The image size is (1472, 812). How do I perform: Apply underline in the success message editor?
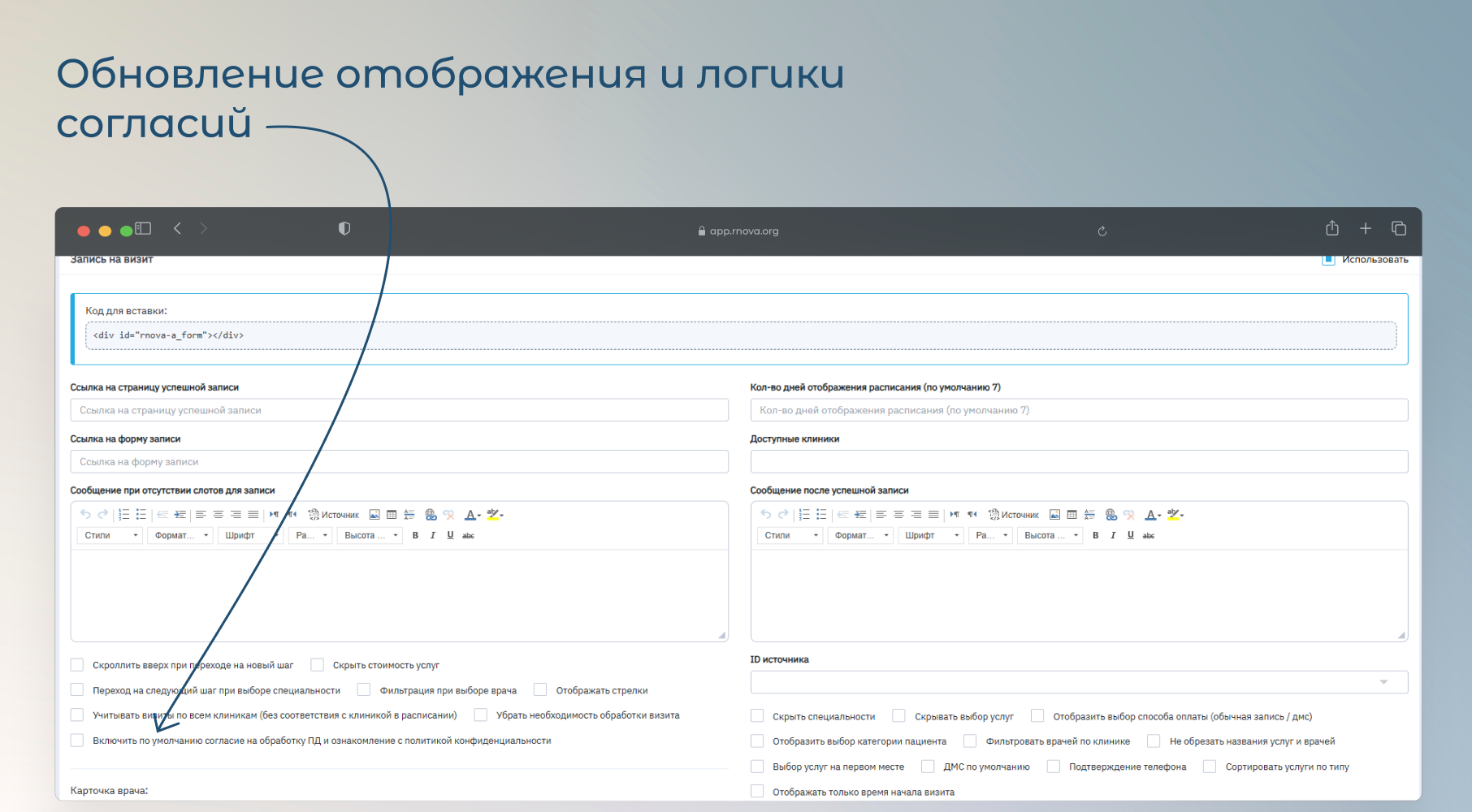[x=1130, y=536]
